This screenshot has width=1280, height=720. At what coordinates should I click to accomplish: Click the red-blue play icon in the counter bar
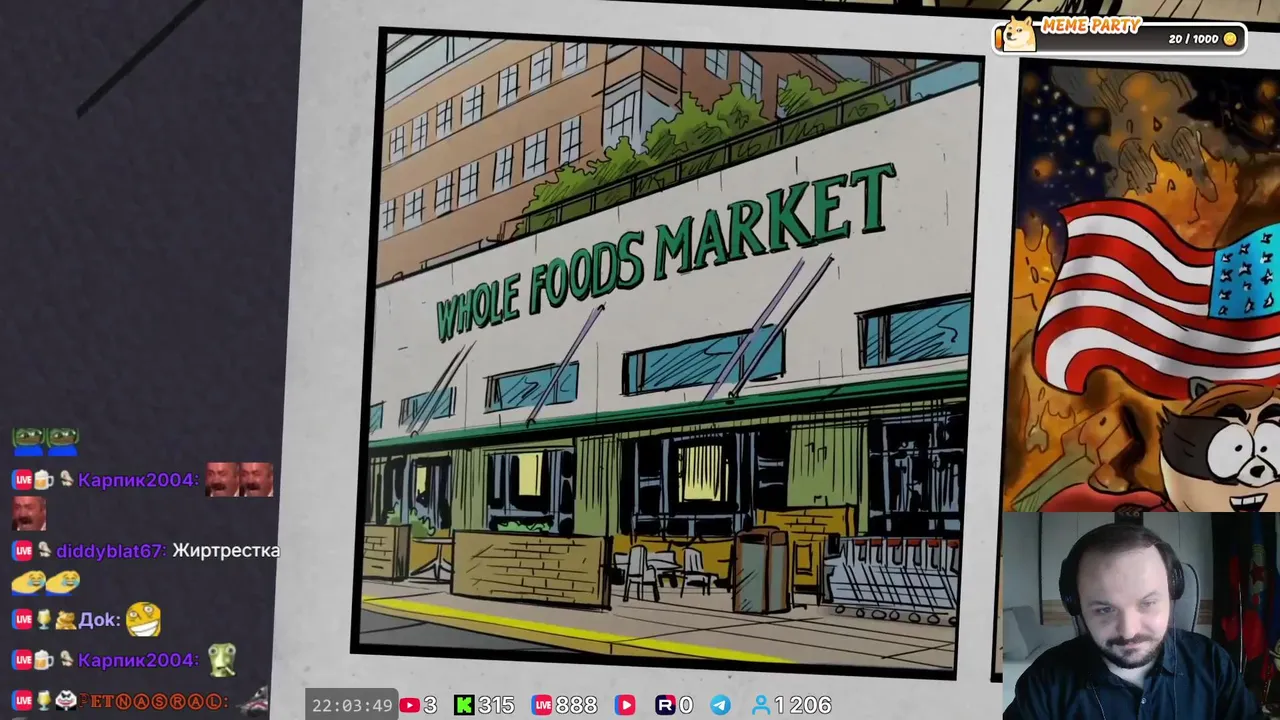(x=625, y=705)
